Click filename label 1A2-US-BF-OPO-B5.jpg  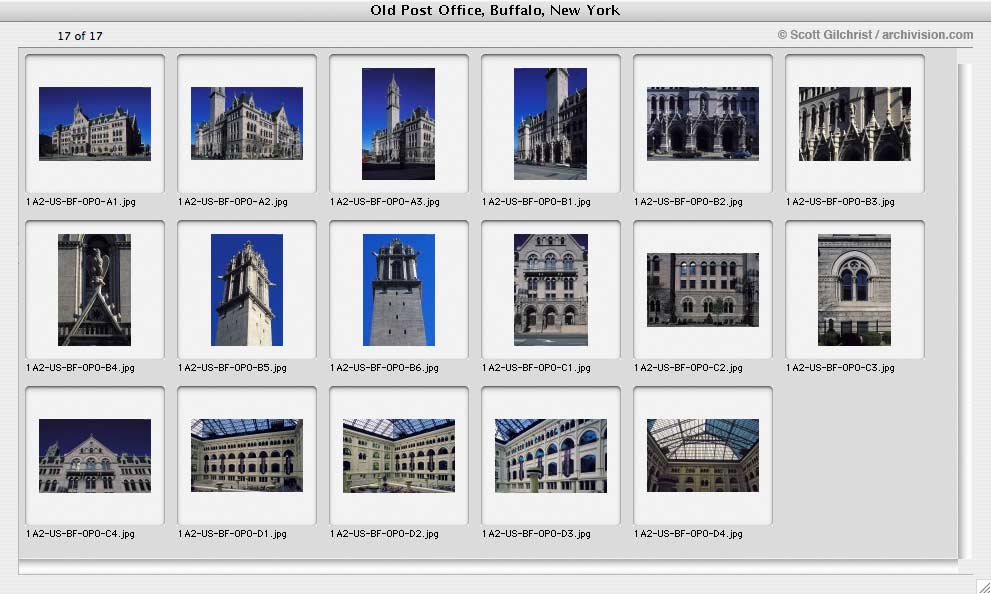click(233, 368)
